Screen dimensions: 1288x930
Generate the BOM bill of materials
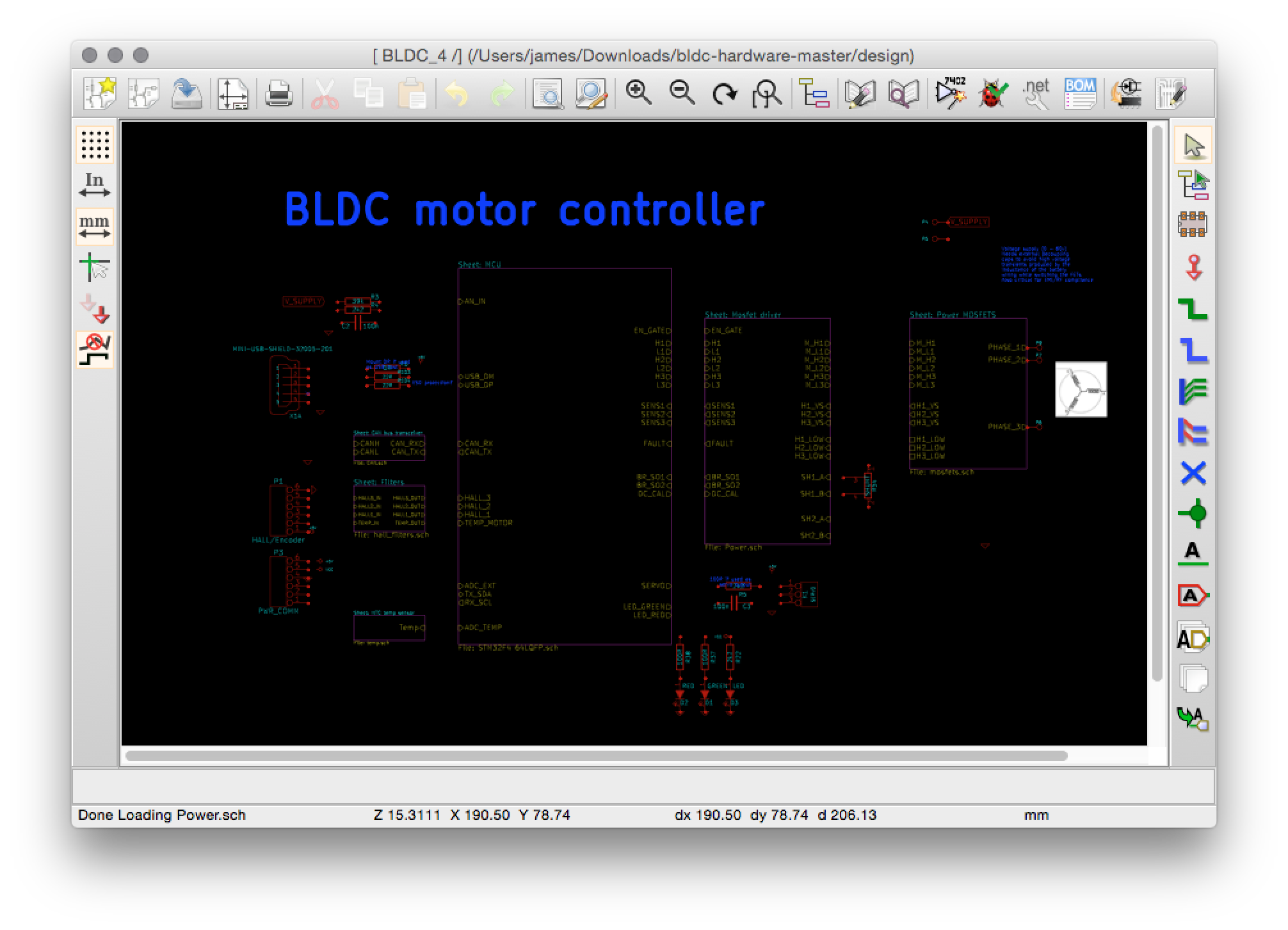point(1080,94)
